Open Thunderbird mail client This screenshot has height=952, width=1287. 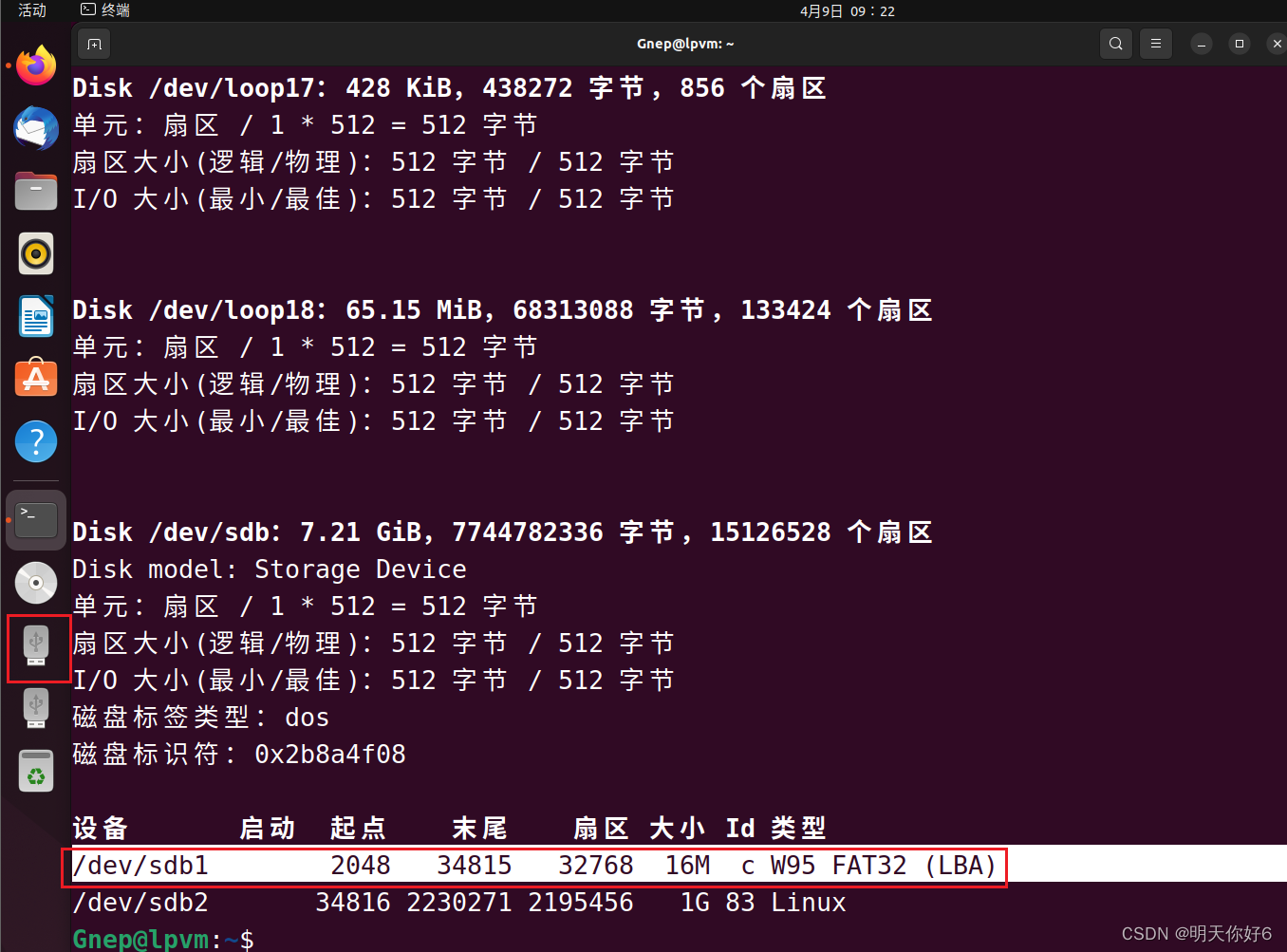pos(35,128)
